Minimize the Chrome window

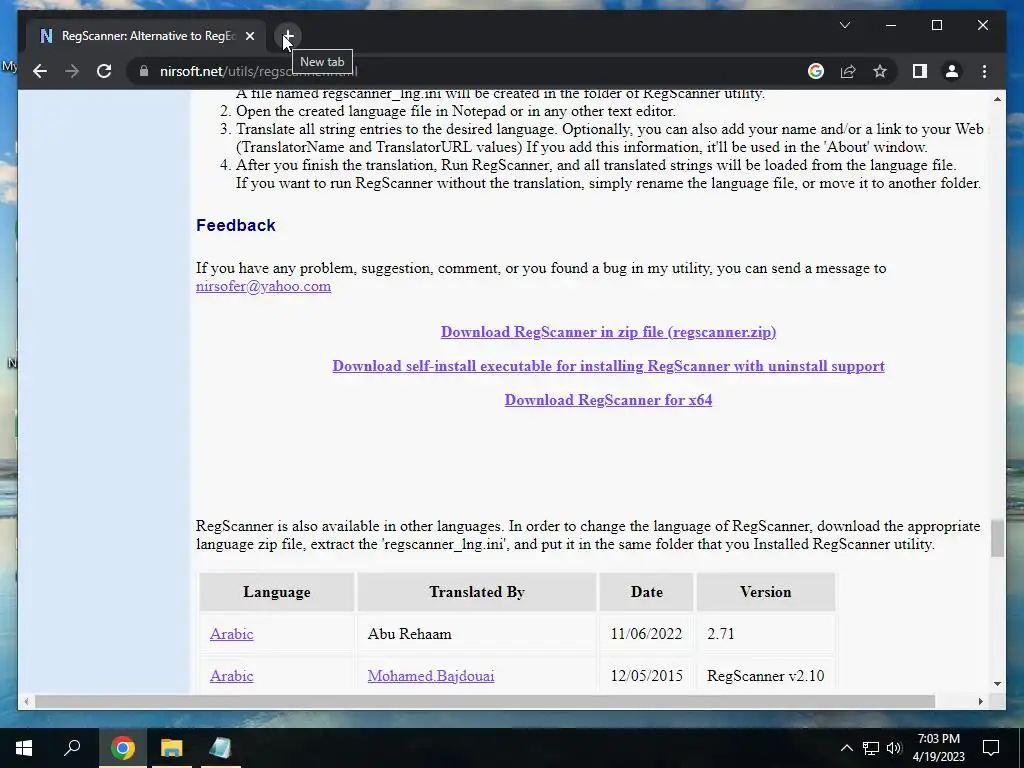click(891, 25)
